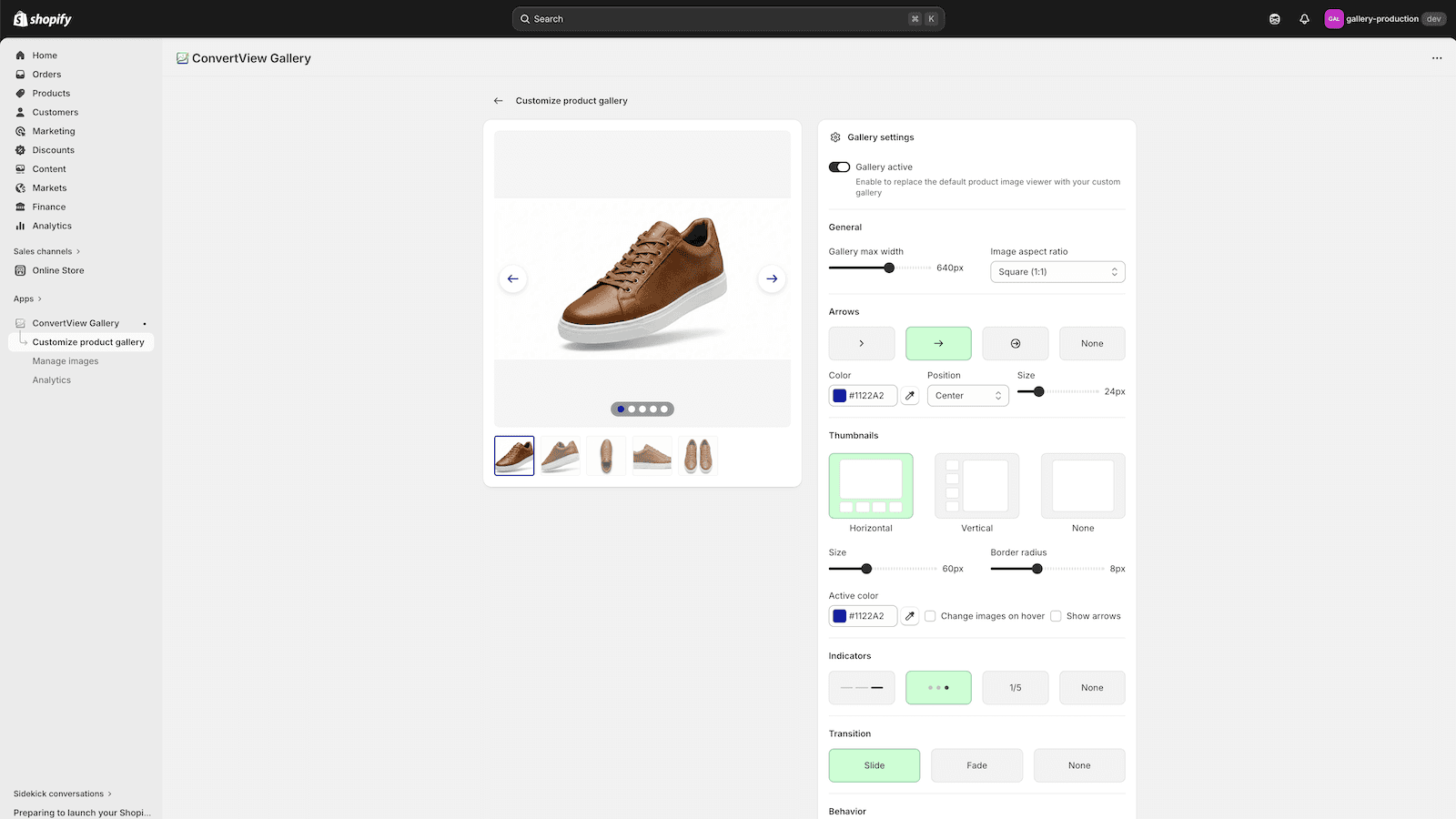Viewport: 1456px width, 819px height.
Task: Open Products in sidebar
Action: click(81, 94)
